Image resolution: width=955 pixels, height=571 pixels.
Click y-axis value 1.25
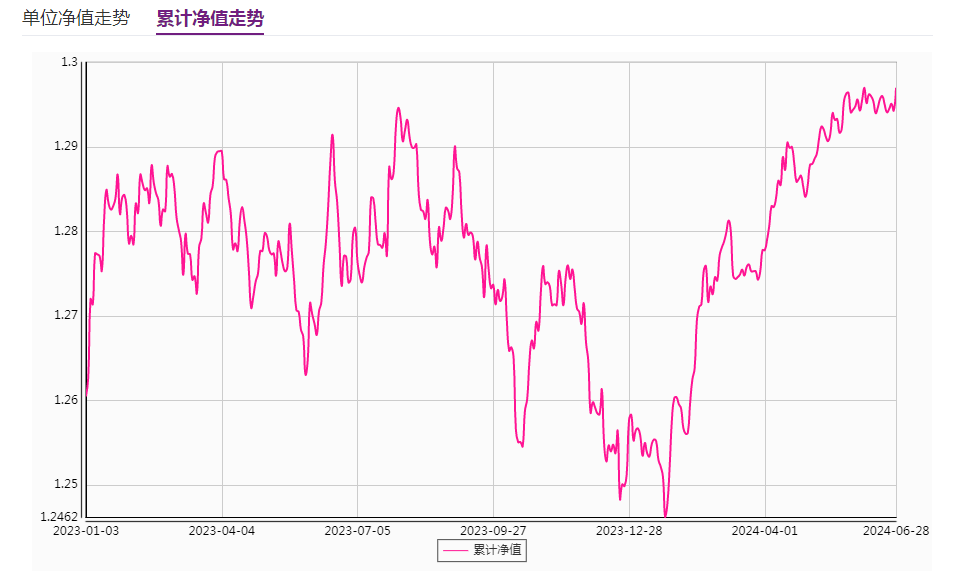(x=66, y=485)
